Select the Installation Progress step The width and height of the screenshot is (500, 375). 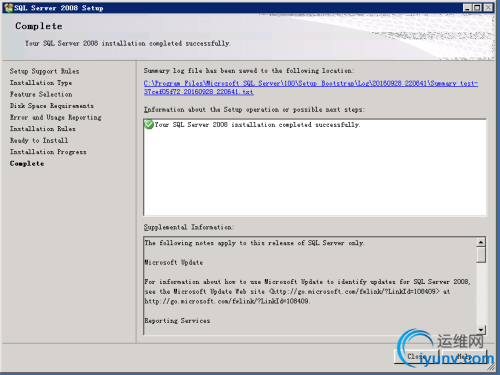tap(48, 152)
